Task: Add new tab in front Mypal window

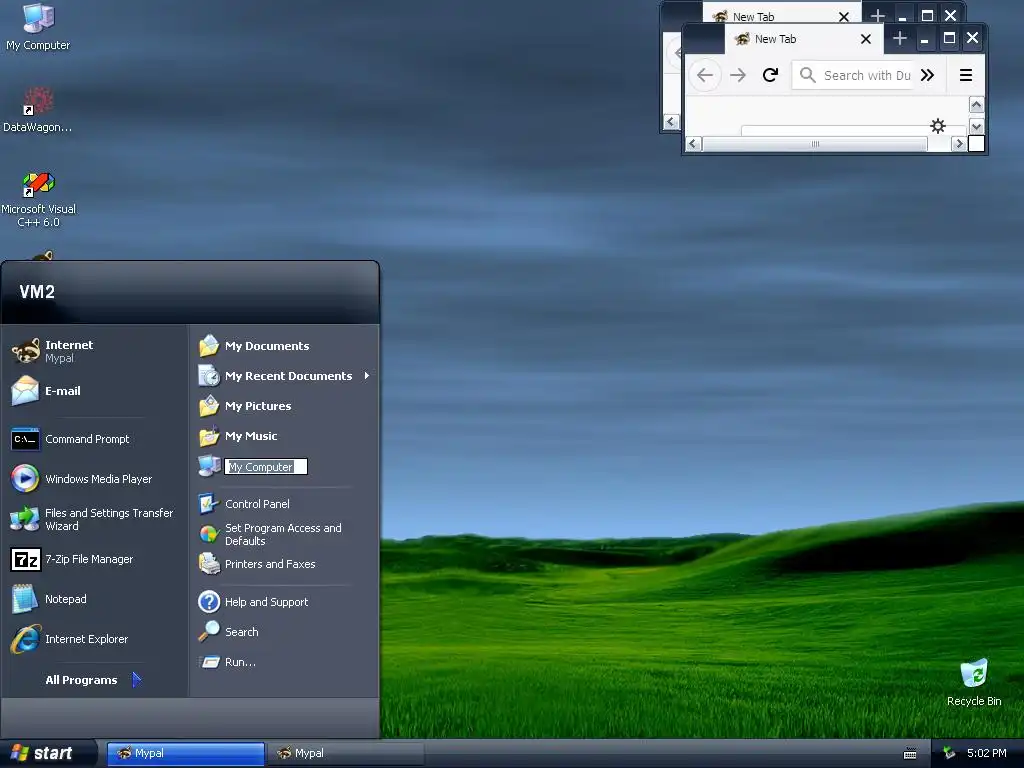Action: (899, 39)
